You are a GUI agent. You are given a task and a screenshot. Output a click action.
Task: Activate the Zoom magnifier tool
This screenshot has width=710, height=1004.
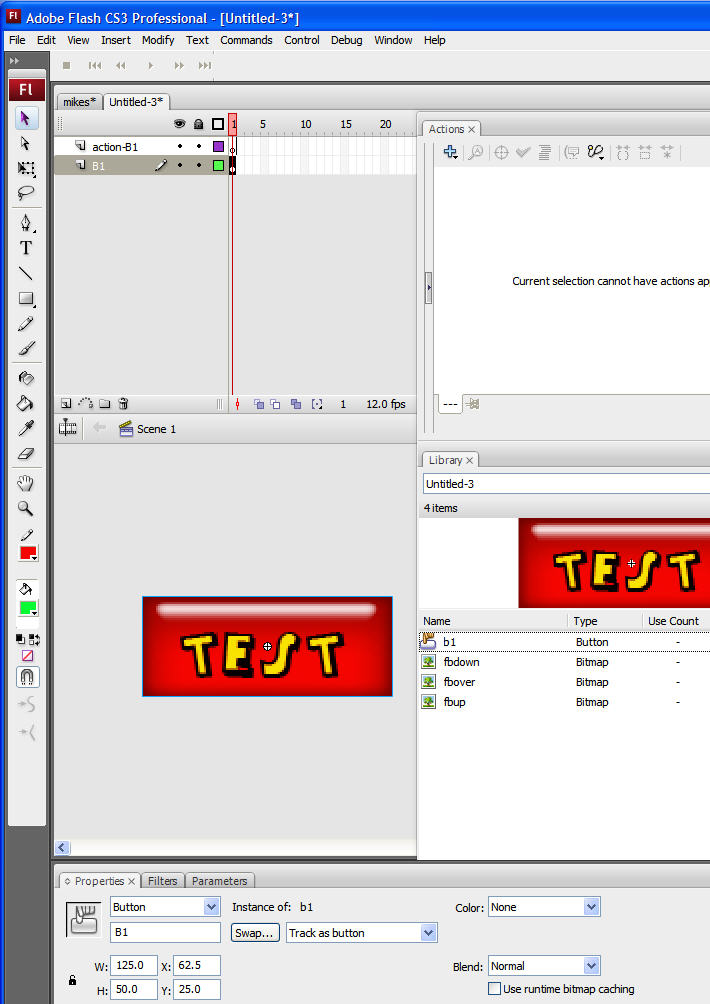26,508
